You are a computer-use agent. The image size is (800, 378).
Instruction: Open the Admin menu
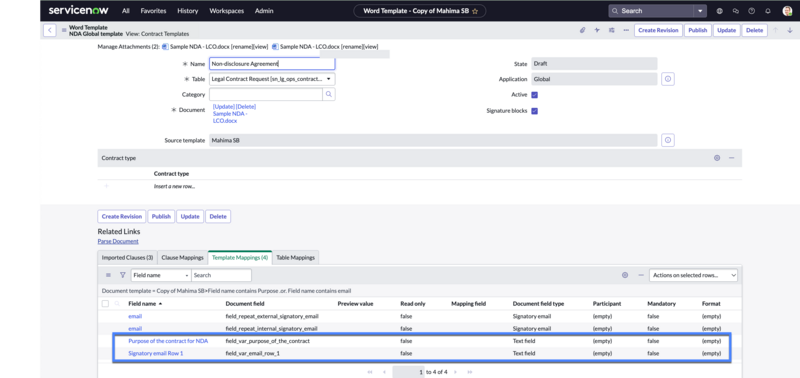pos(264,11)
